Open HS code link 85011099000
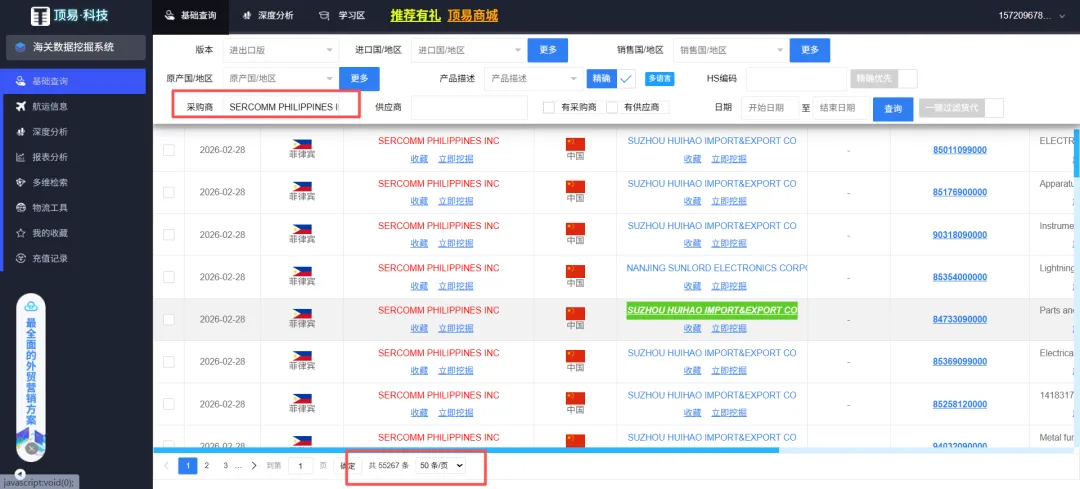This screenshot has height=489, width=1080. tap(959, 150)
